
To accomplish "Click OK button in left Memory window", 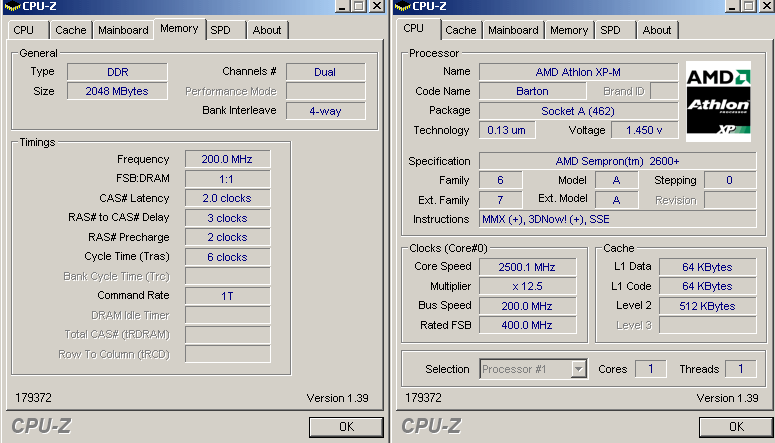I will [x=346, y=427].
